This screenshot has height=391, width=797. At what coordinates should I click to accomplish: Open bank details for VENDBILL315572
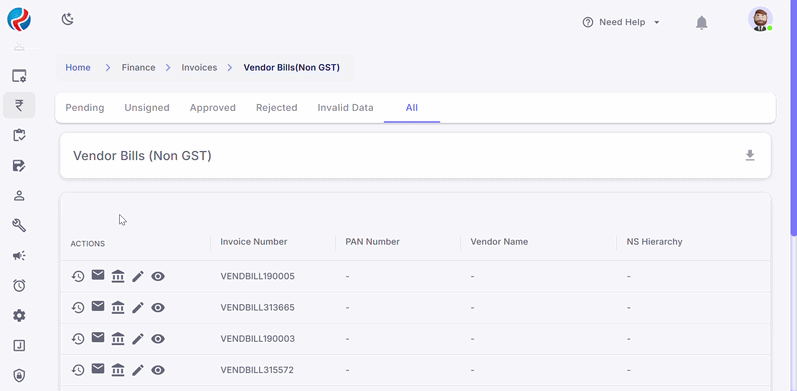118,370
